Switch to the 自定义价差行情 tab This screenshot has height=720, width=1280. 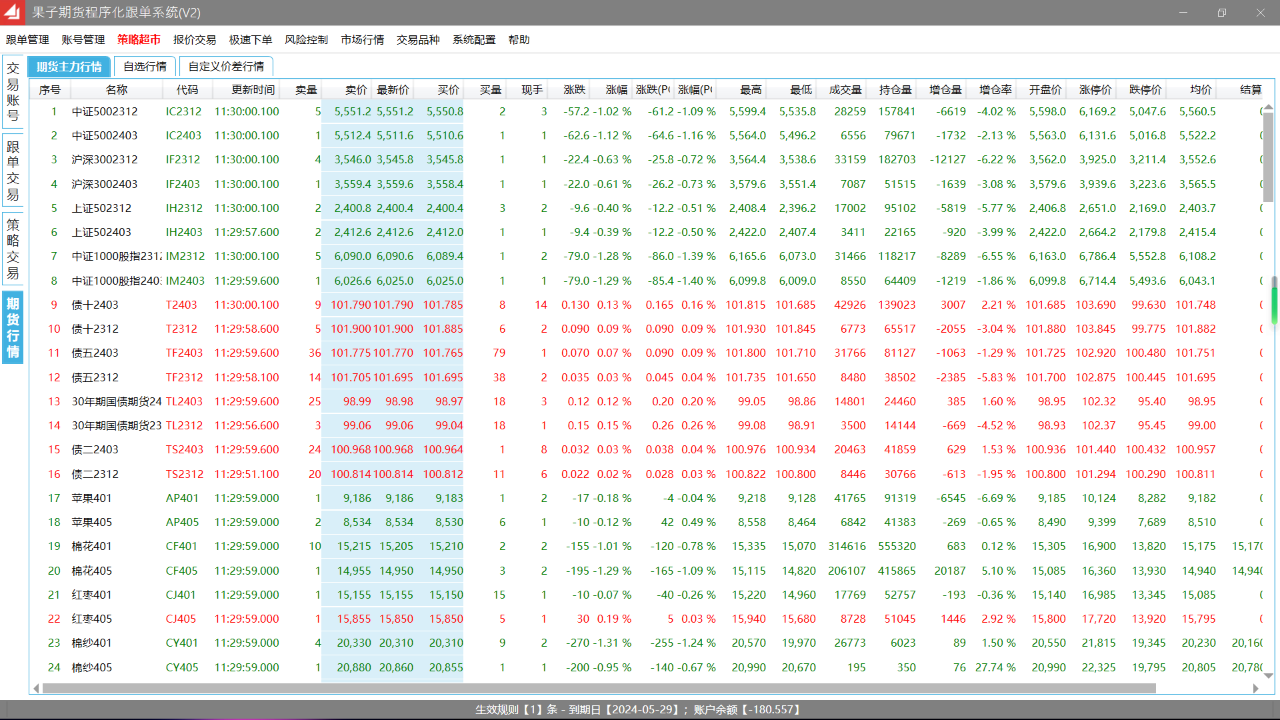pos(226,67)
